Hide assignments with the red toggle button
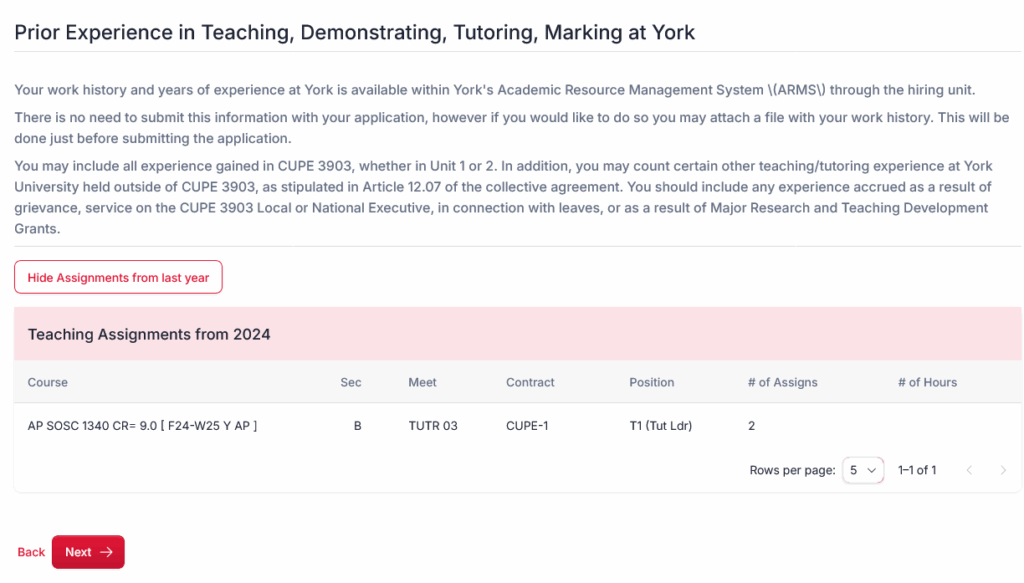This screenshot has width=1024, height=583. click(118, 277)
